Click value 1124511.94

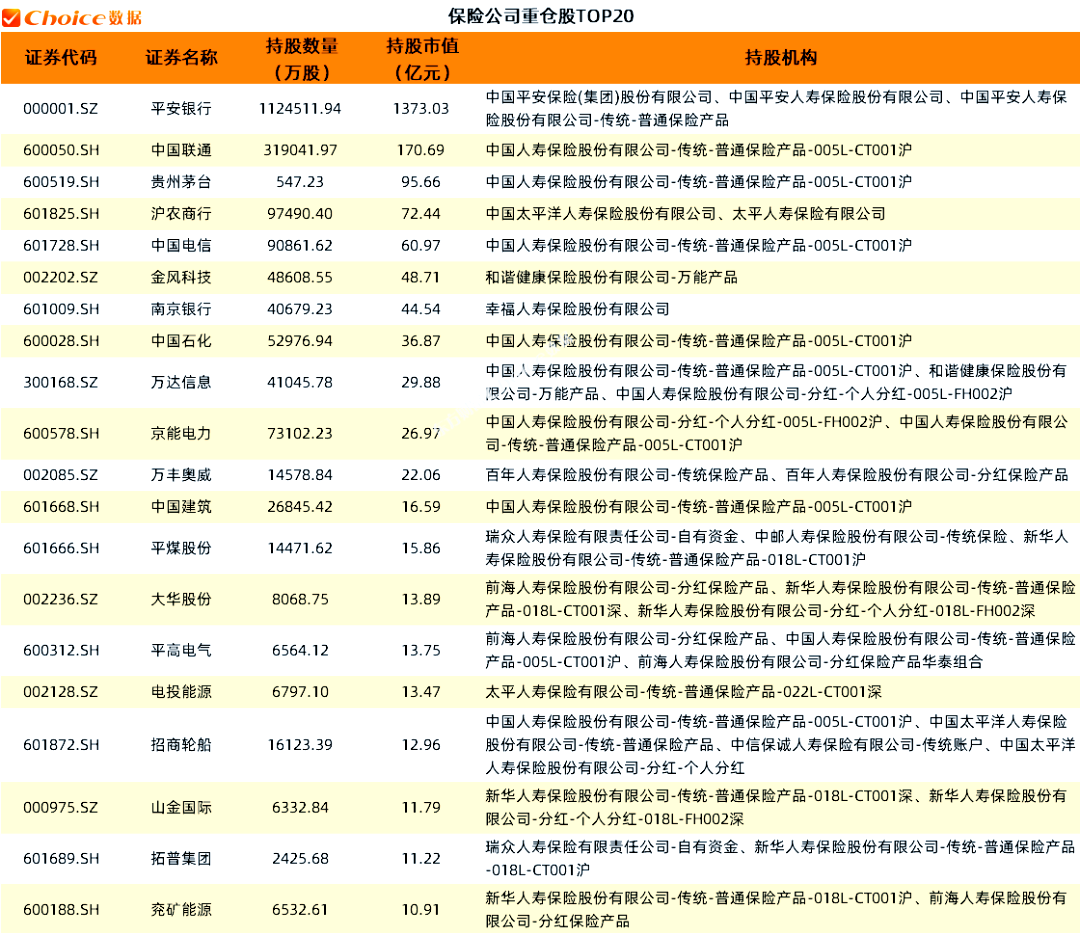300,109
